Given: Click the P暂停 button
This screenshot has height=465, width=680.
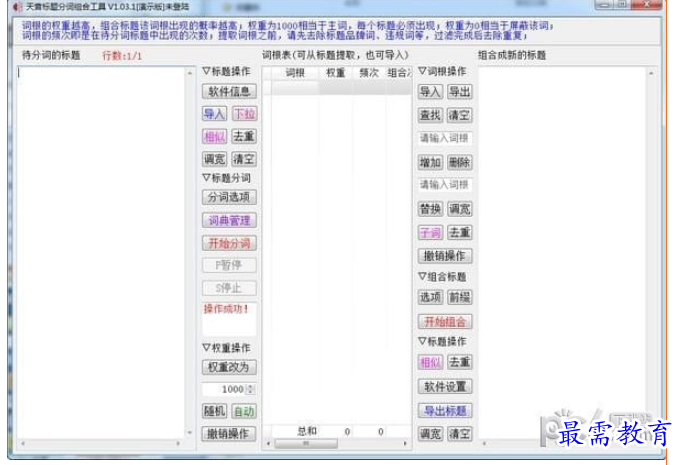Looking at the screenshot, I should [229, 265].
